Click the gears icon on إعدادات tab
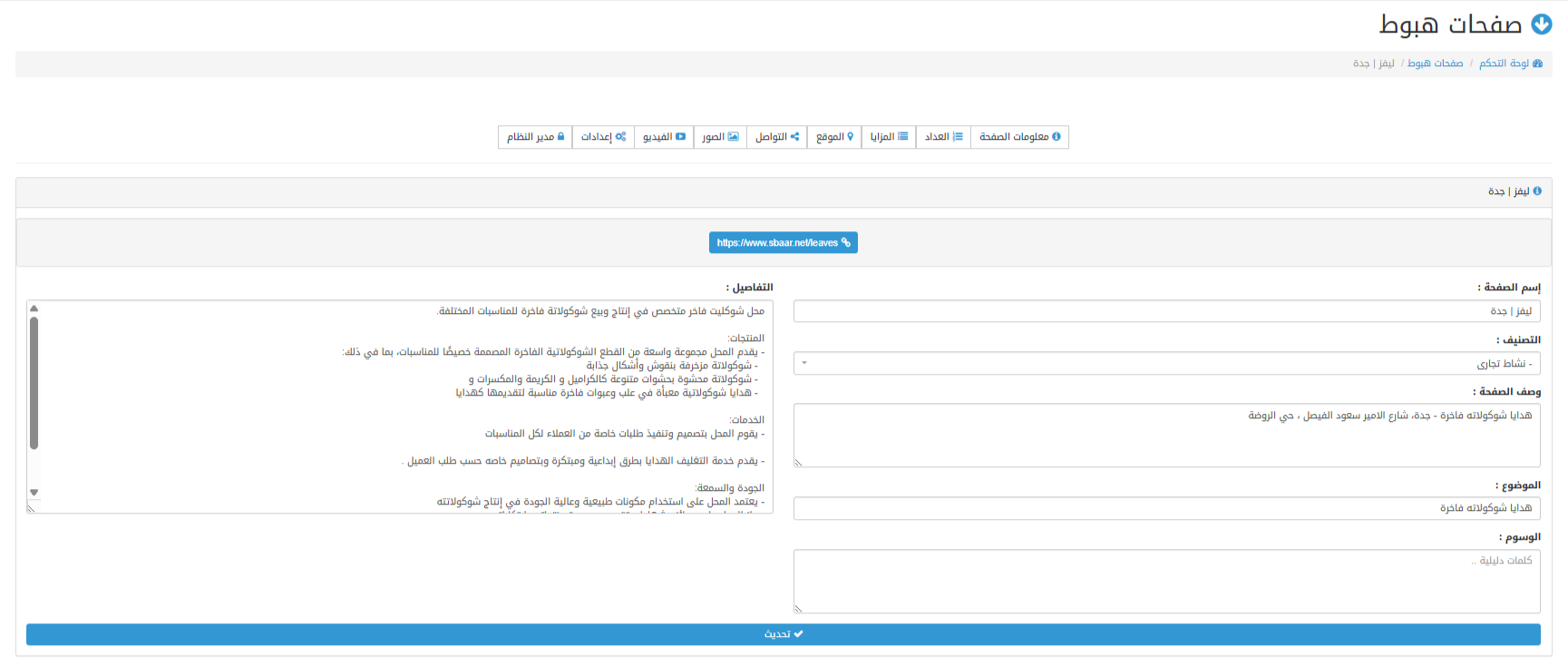Image resolution: width=1568 pixels, height=667 pixels. click(621, 137)
